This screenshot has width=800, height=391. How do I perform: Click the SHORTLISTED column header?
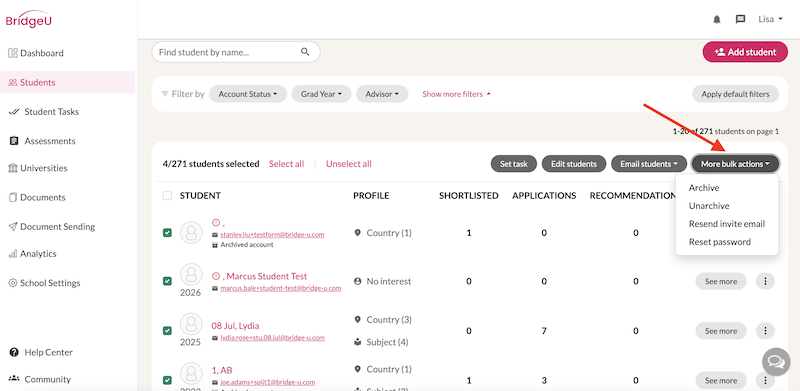(x=469, y=196)
